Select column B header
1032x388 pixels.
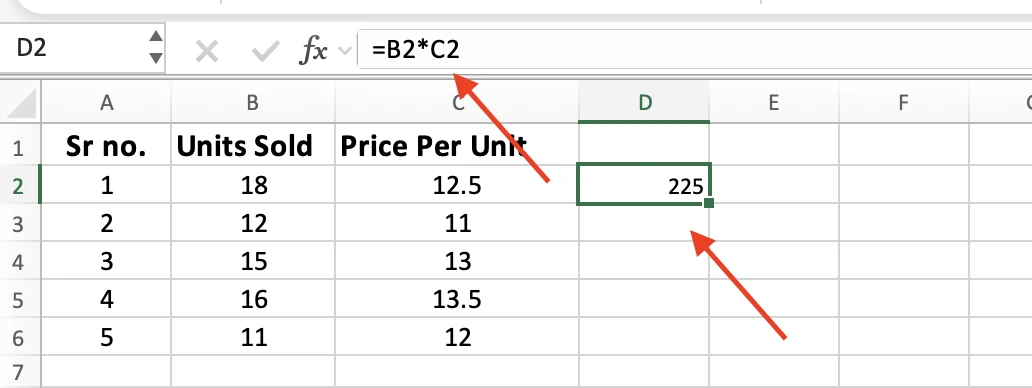click(253, 102)
